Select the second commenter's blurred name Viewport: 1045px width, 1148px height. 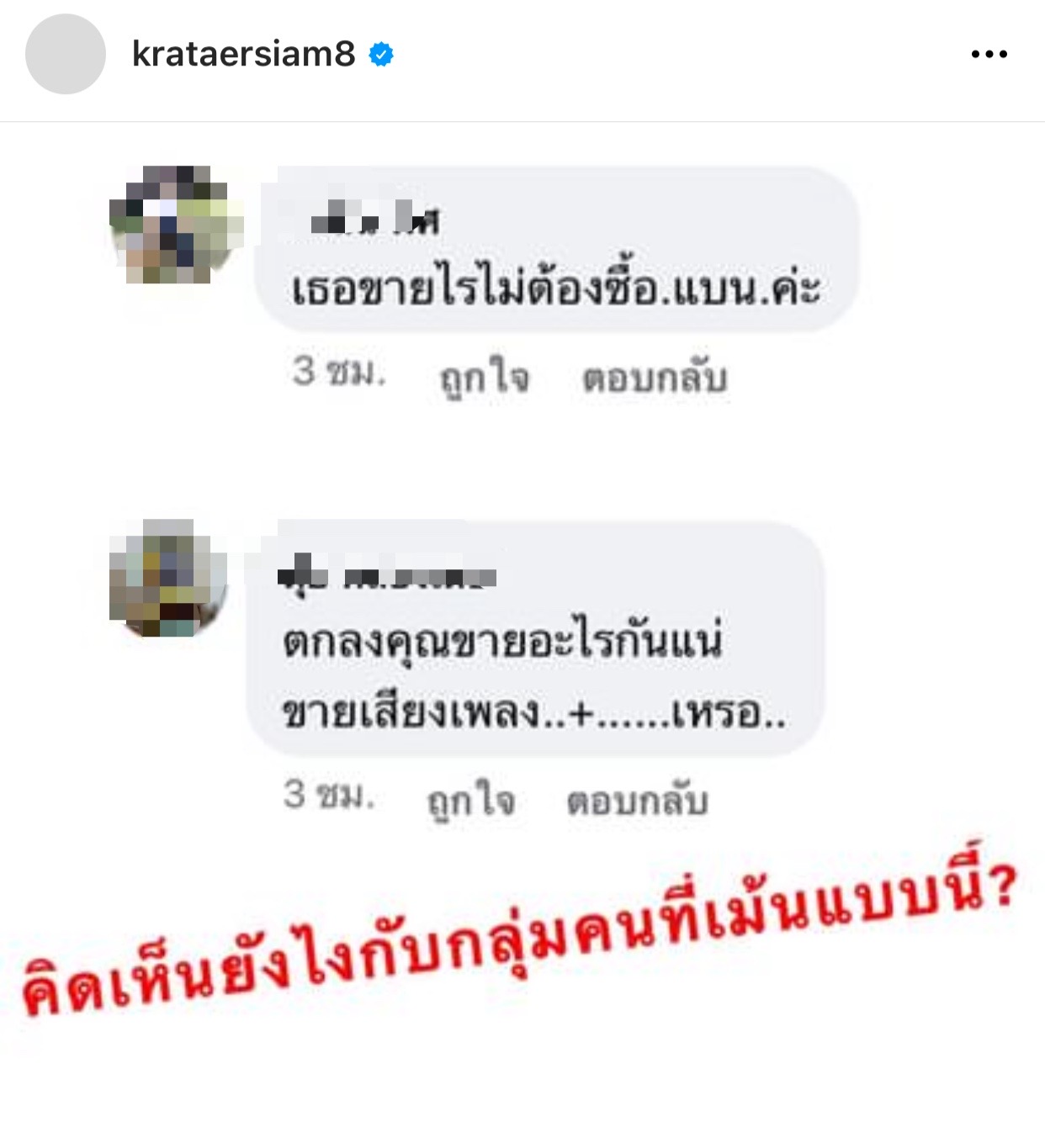(x=387, y=576)
